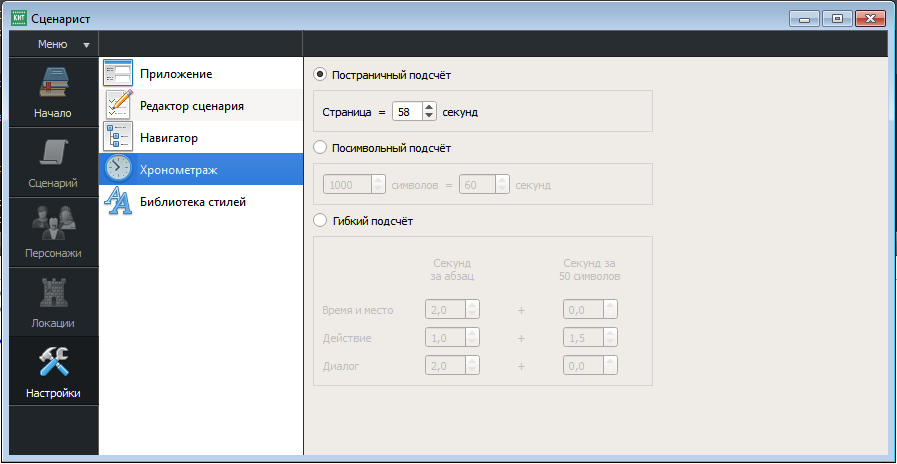Click the 60 секунд spin box
Image resolution: width=897 pixels, height=464 pixels.
[483, 185]
